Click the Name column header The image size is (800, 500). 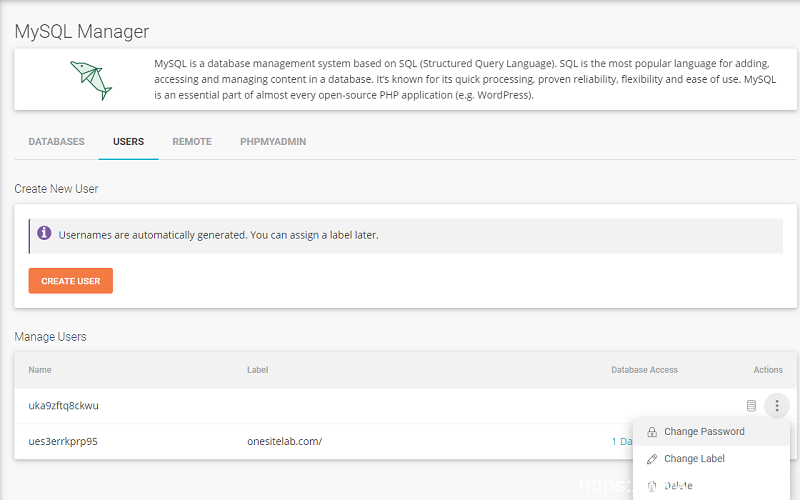[x=40, y=370]
